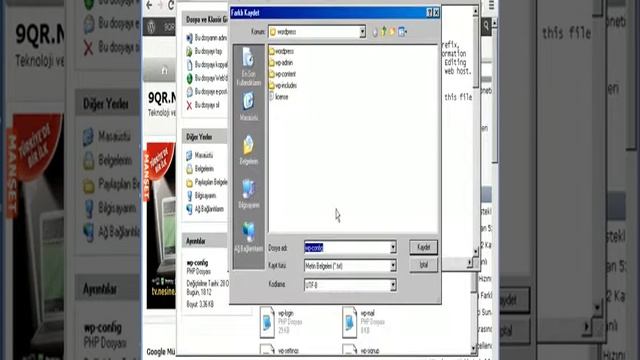The image size is (640, 360).
Task: Select the wp-includes folder
Action: (283, 85)
